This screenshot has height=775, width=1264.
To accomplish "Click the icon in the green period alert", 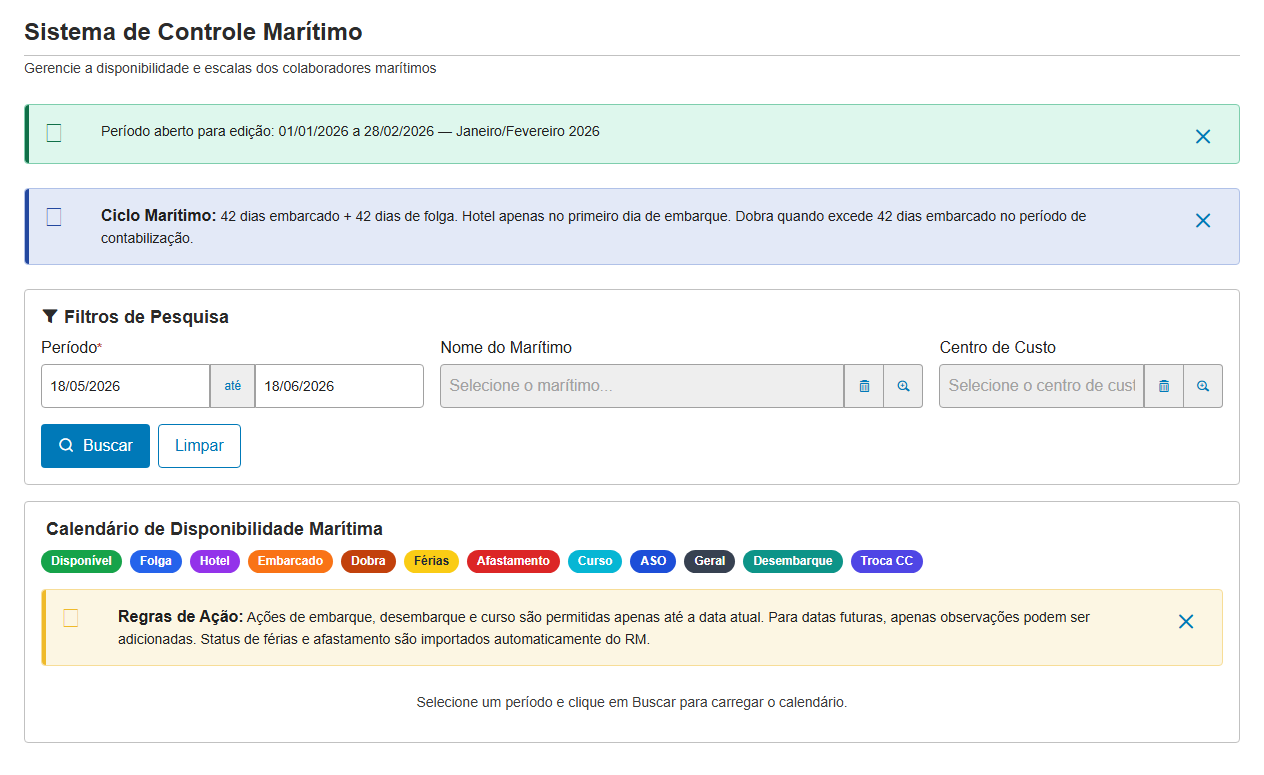I will coord(54,133).
